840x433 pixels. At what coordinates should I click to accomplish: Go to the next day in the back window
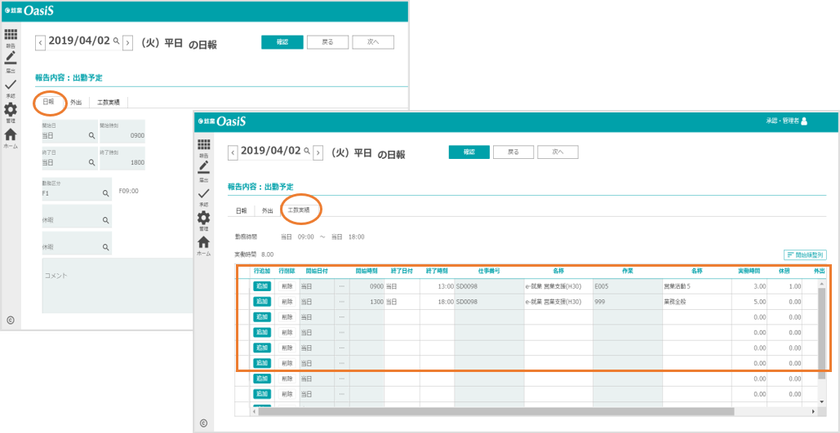point(128,43)
